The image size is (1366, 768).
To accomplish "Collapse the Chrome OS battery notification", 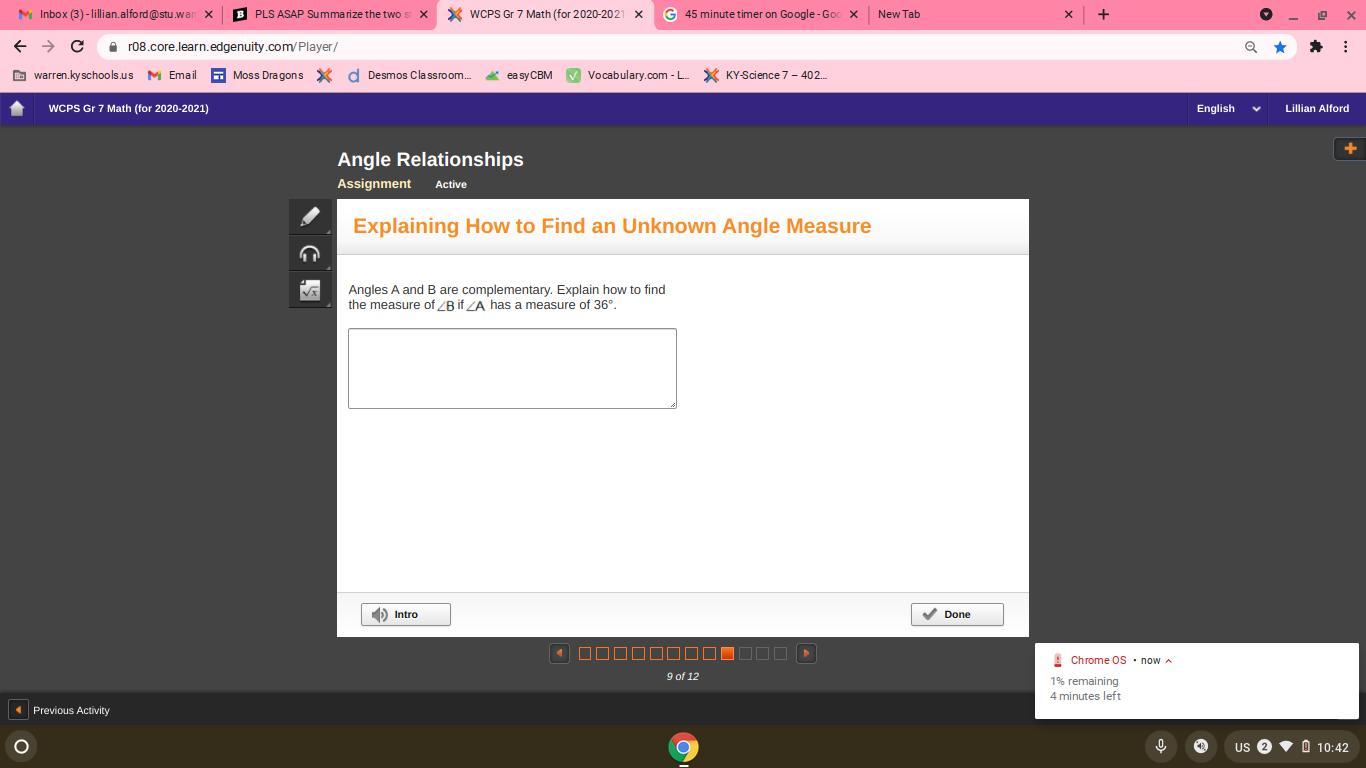I will [1168, 661].
